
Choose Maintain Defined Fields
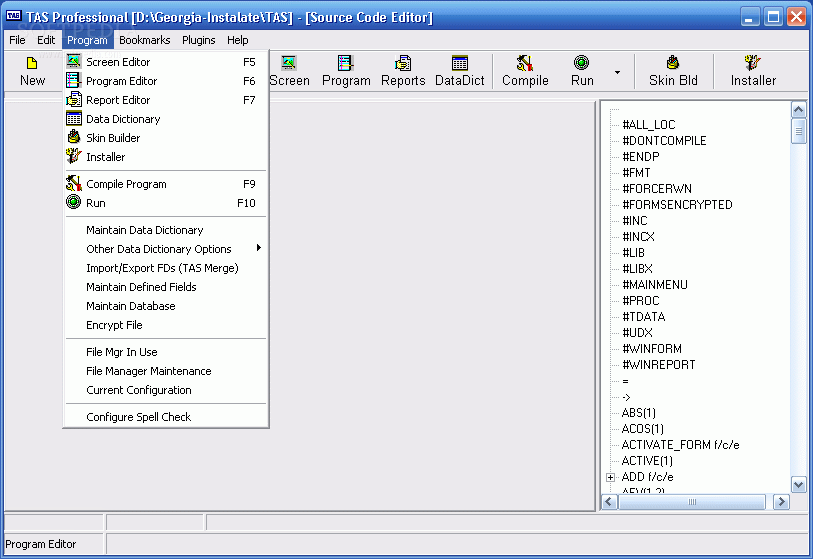166,287
